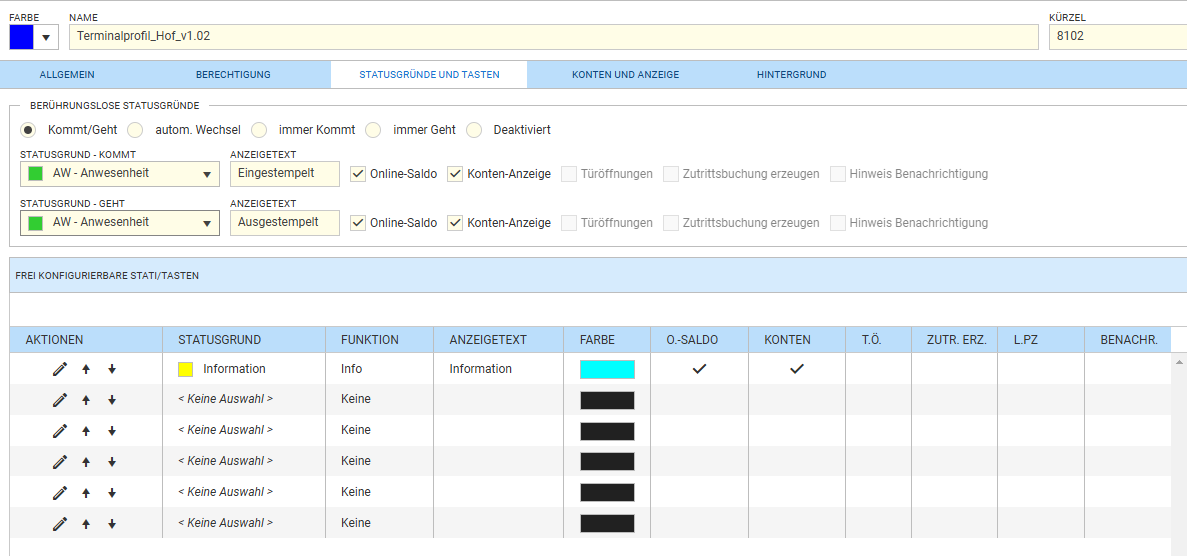This screenshot has height=556, width=1187.
Task: Click the black color swatch in the second table row
Action: (607, 400)
